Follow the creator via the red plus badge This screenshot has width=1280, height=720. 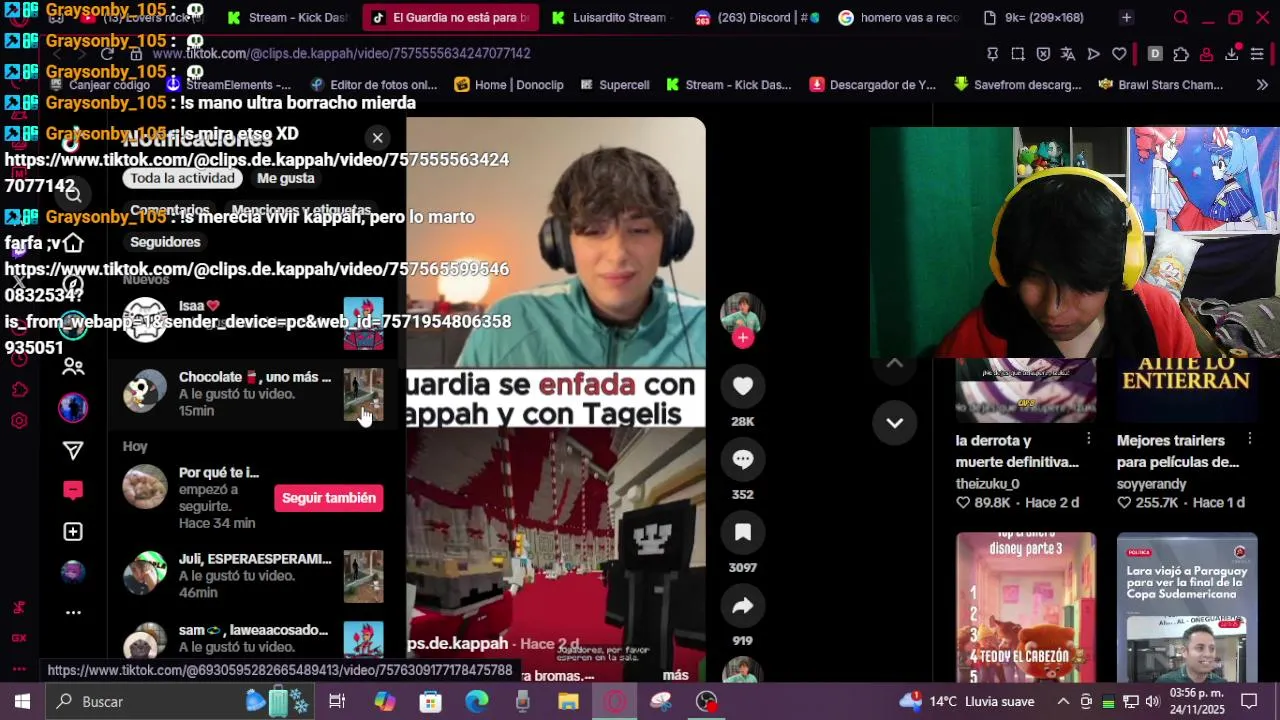click(x=742, y=338)
